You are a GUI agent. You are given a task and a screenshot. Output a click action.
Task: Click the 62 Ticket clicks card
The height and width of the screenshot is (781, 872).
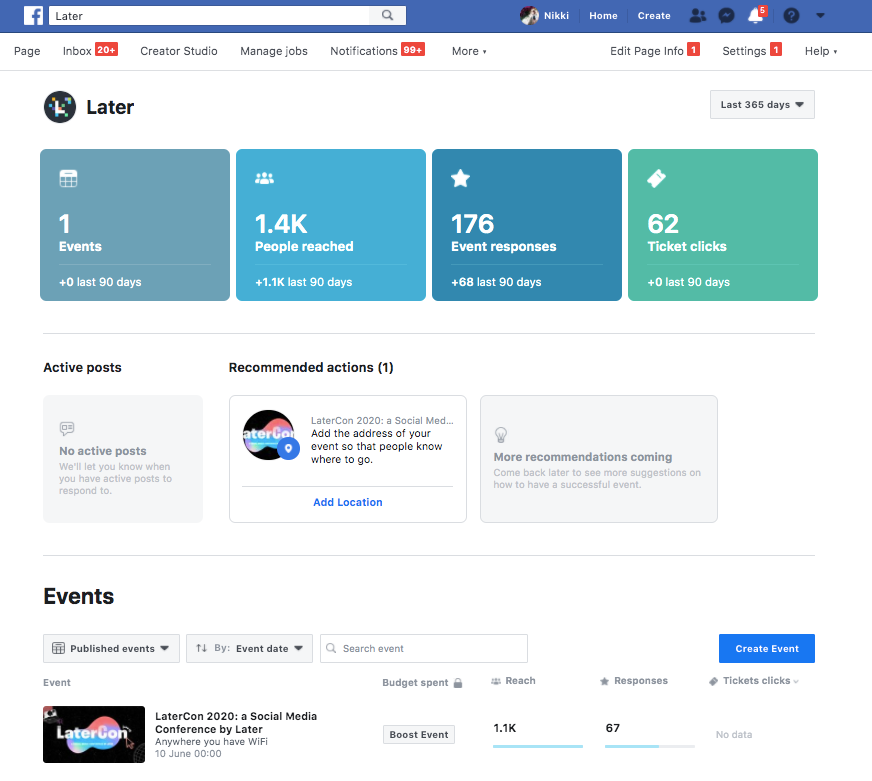click(723, 225)
